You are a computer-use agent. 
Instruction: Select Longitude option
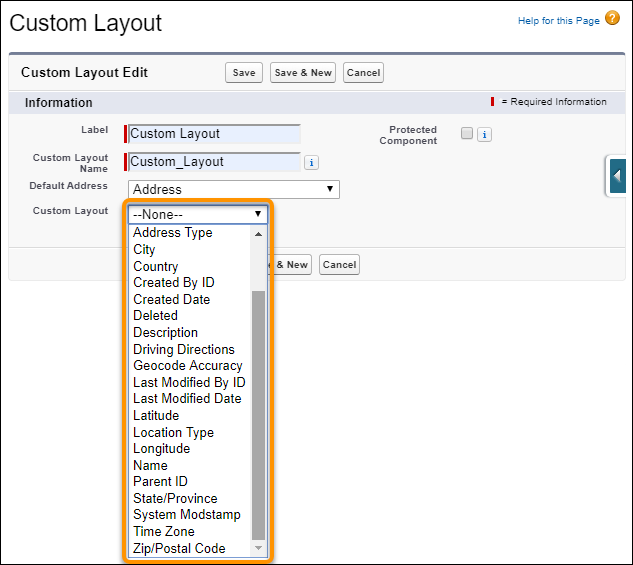click(x=189, y=449)
